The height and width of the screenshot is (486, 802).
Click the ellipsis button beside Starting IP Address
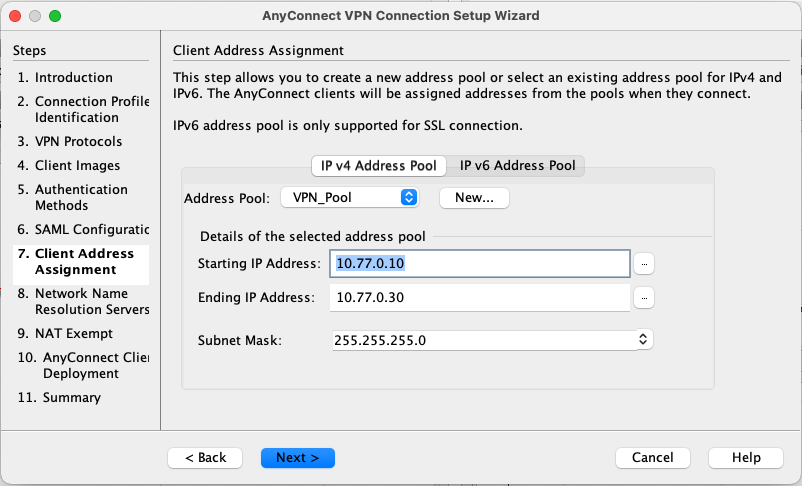pyautogui.click(x=645, y=263)
